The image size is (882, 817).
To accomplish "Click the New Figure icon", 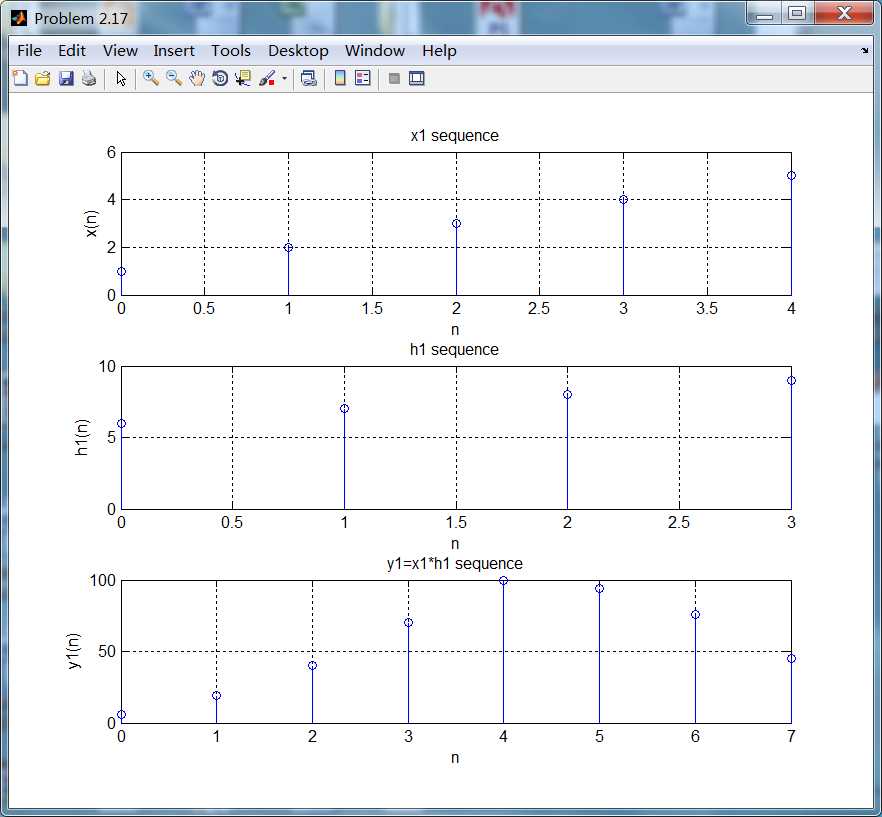I will tap(20, 78).
